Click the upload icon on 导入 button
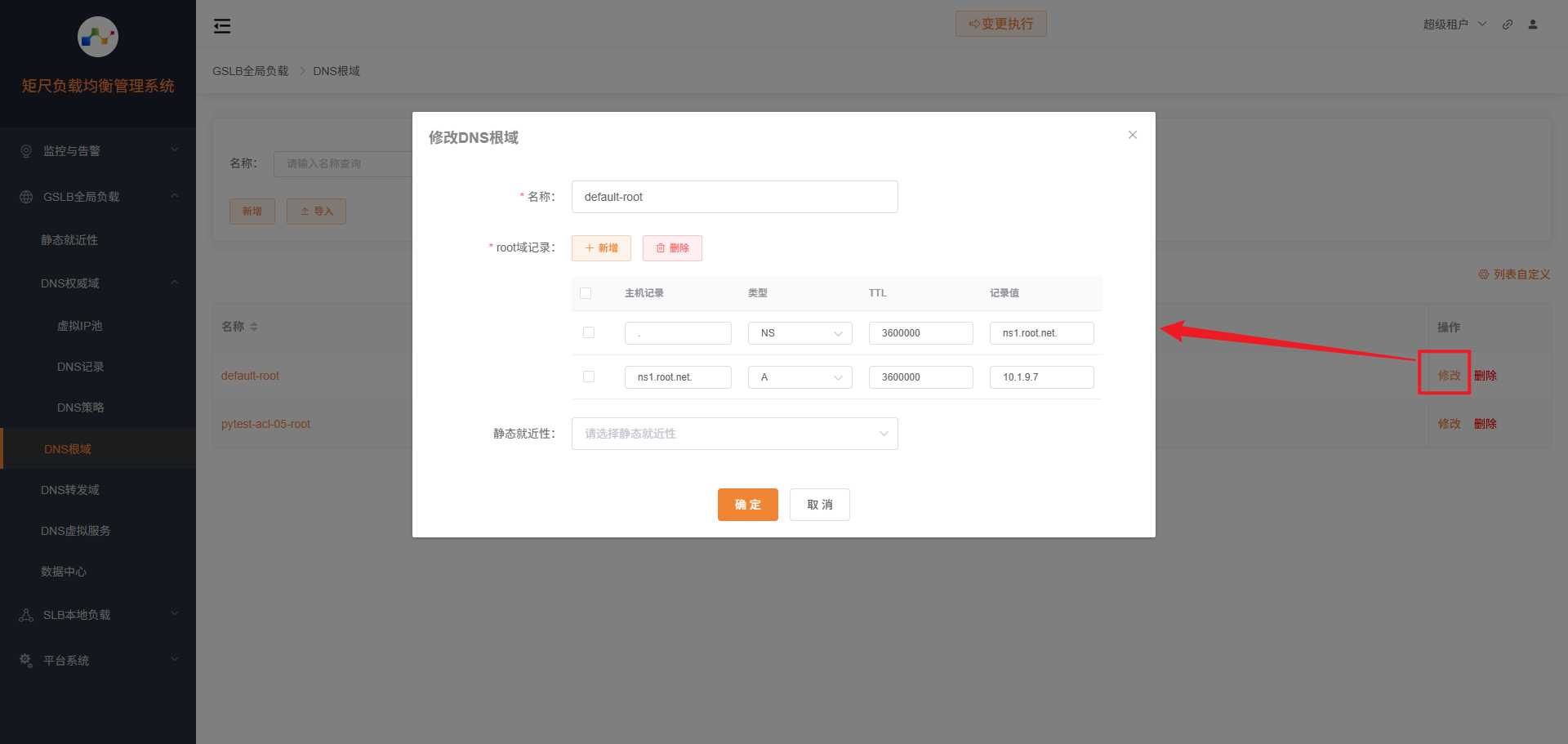 pos(306,211)
